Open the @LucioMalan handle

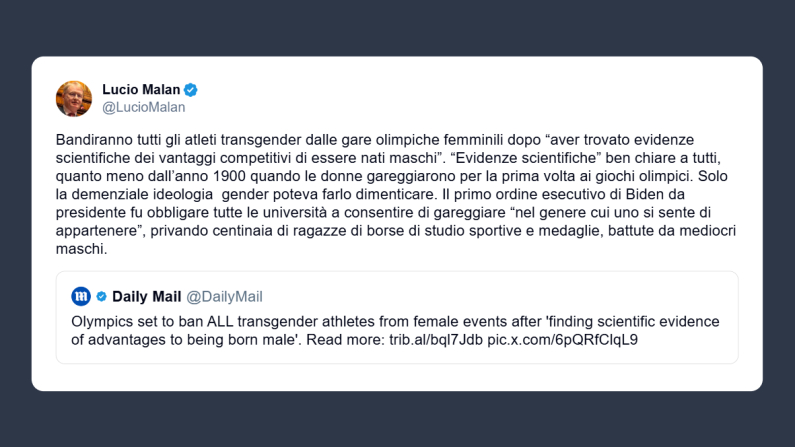click(143, 107)
